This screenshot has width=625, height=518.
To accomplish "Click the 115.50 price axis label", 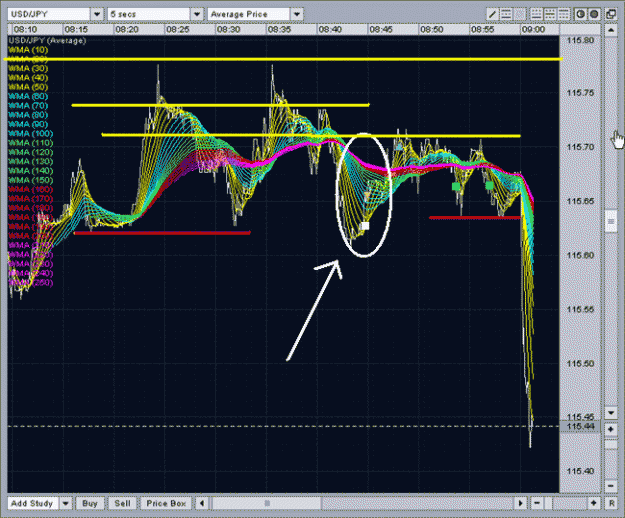I will coord(580,363).
